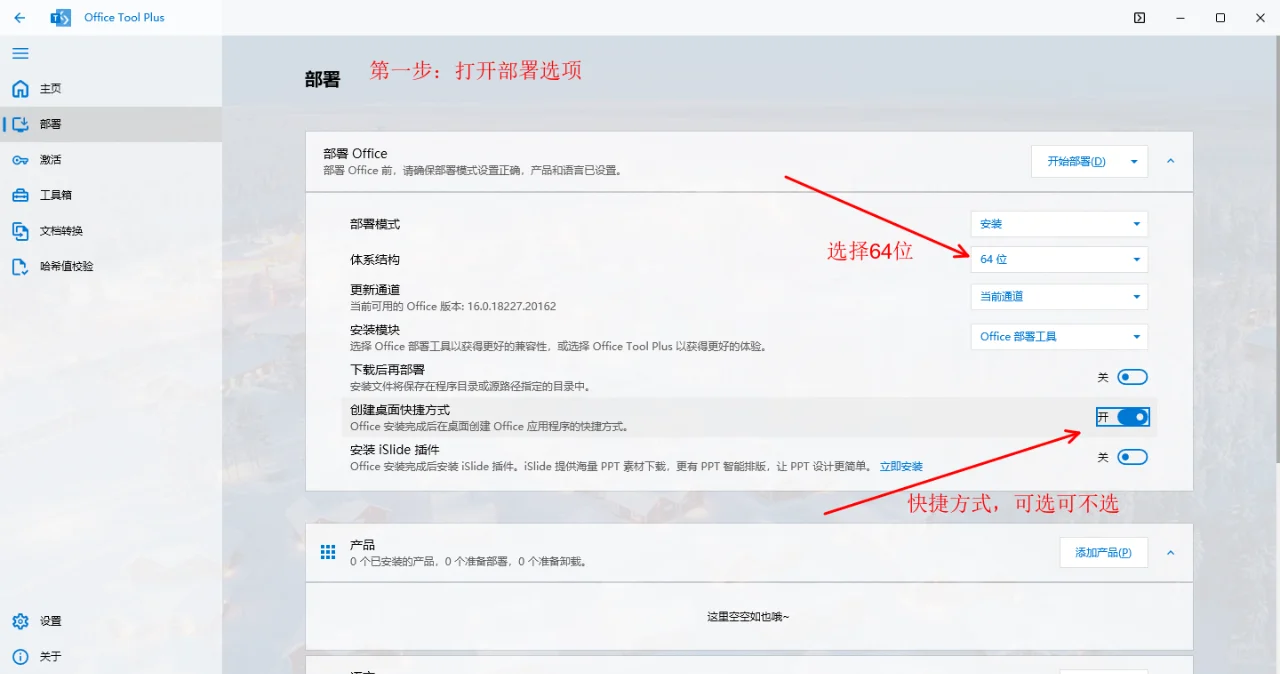The width and height of the screenshot is (1280, 674).
Task: Open the 更新通道 dropdown showing 当前通道
Action: 1058,296
